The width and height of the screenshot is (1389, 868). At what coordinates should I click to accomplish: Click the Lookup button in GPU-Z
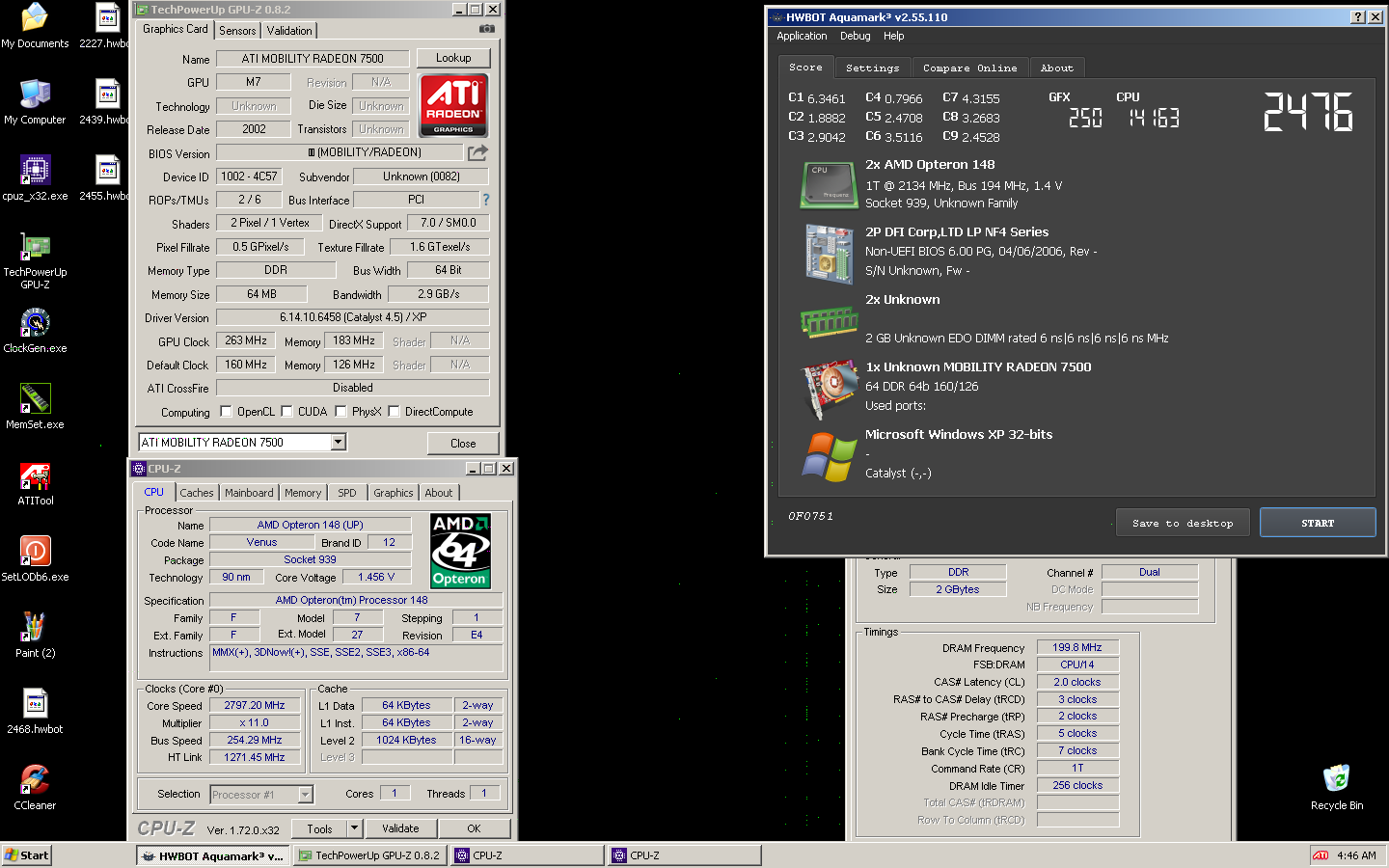pyautogui.click(x=453, y=58)
